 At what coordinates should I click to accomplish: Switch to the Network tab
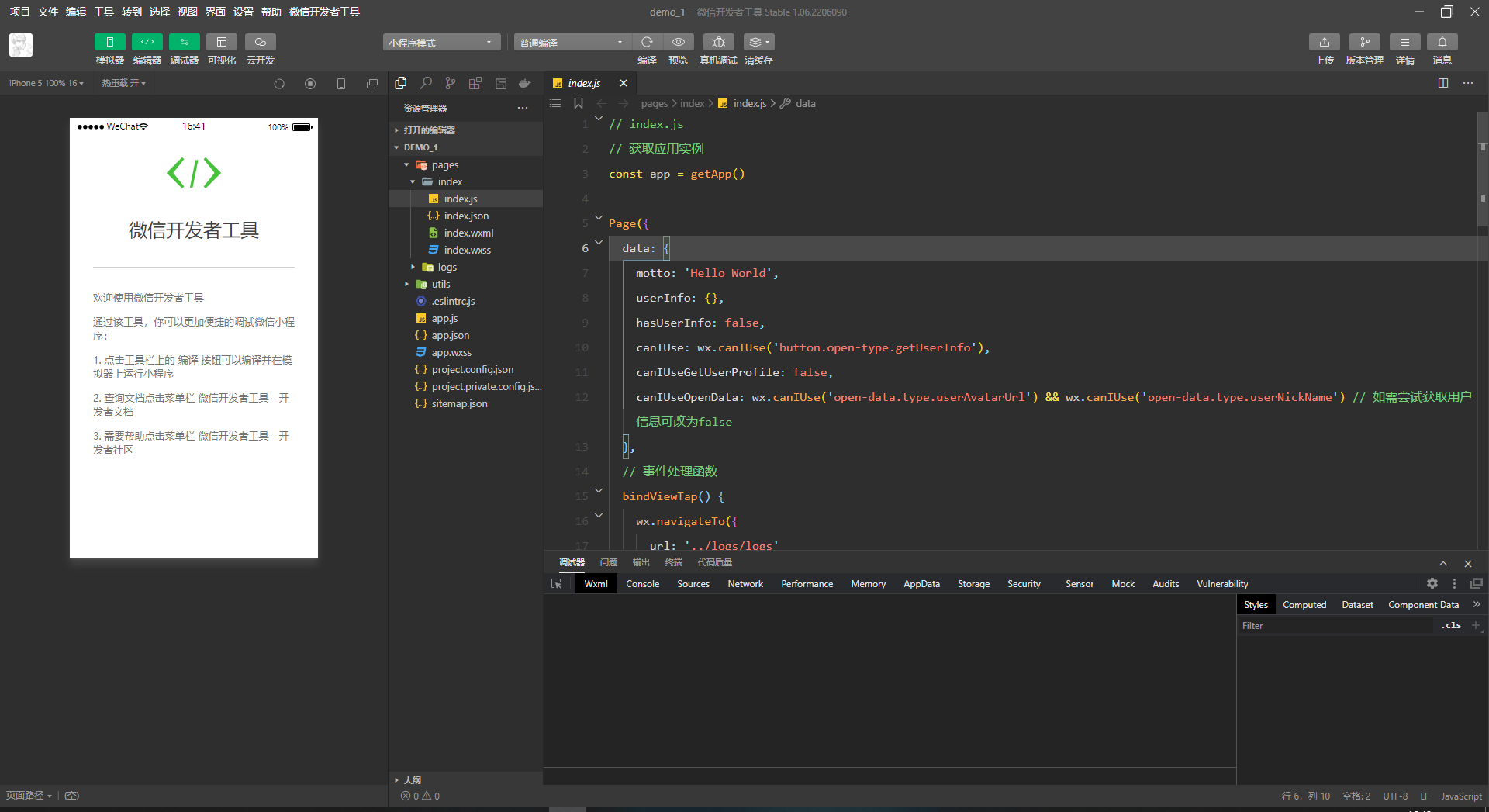coord(745,584)
